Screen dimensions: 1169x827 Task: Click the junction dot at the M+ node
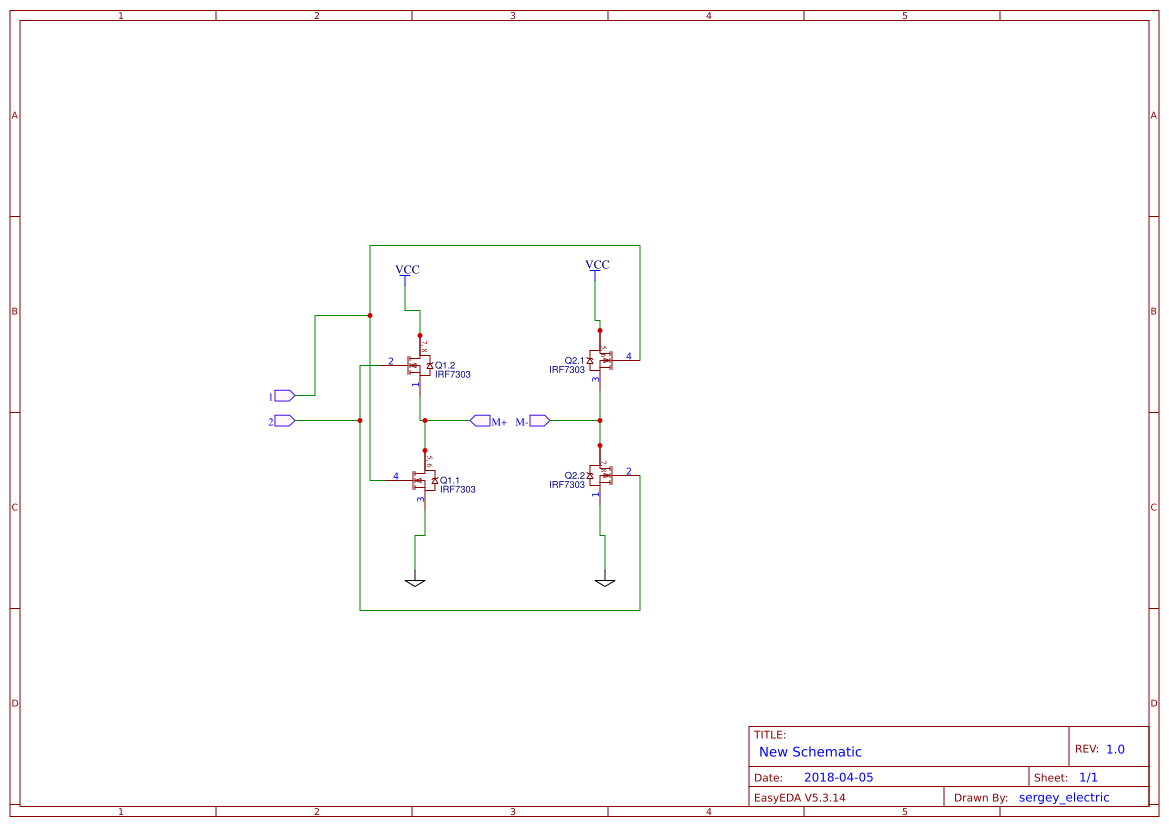424,421
